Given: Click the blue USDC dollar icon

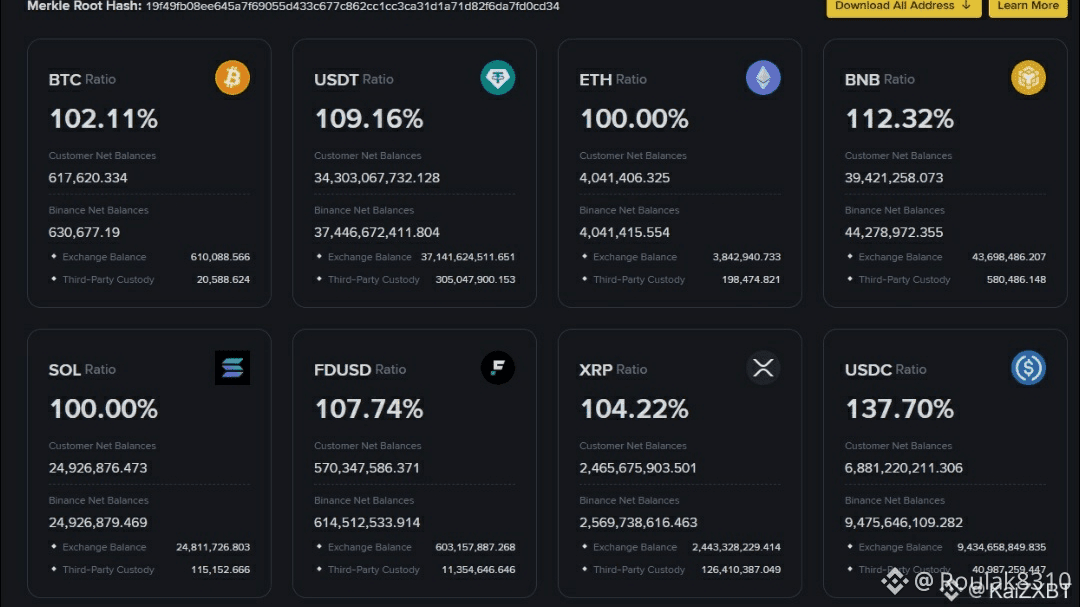Looking at the screenshot, I should click(x=1028, y=368).
